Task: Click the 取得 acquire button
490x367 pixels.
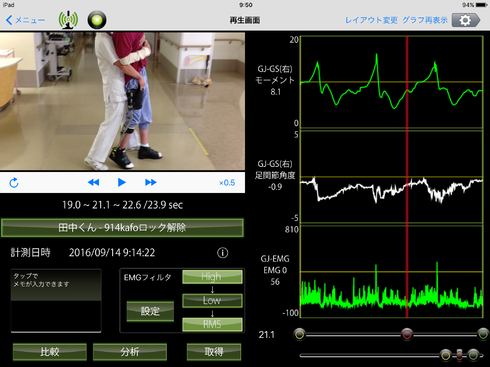Action: [x=214, y=352]
